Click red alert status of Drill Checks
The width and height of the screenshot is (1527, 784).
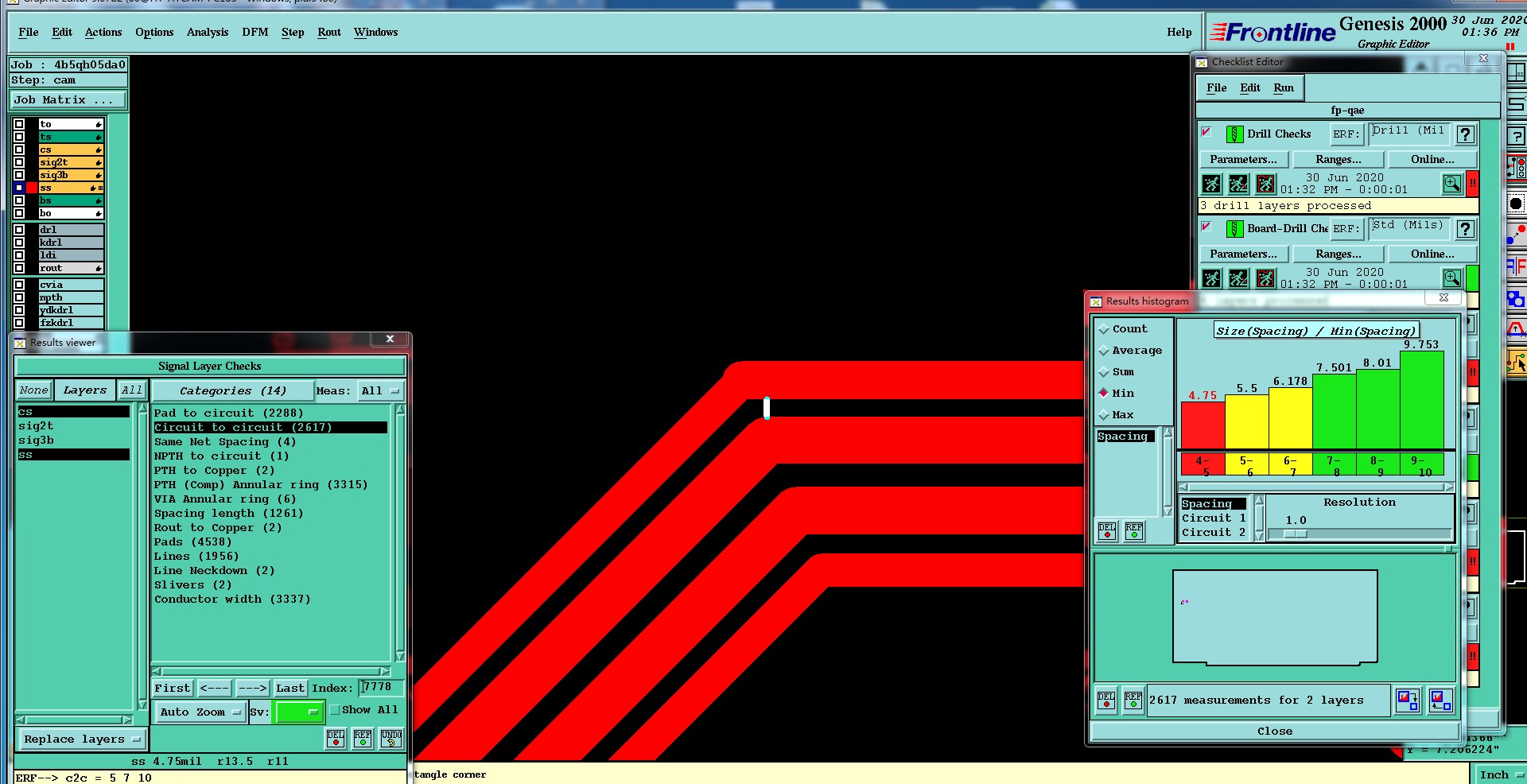tap(1472, 184)
